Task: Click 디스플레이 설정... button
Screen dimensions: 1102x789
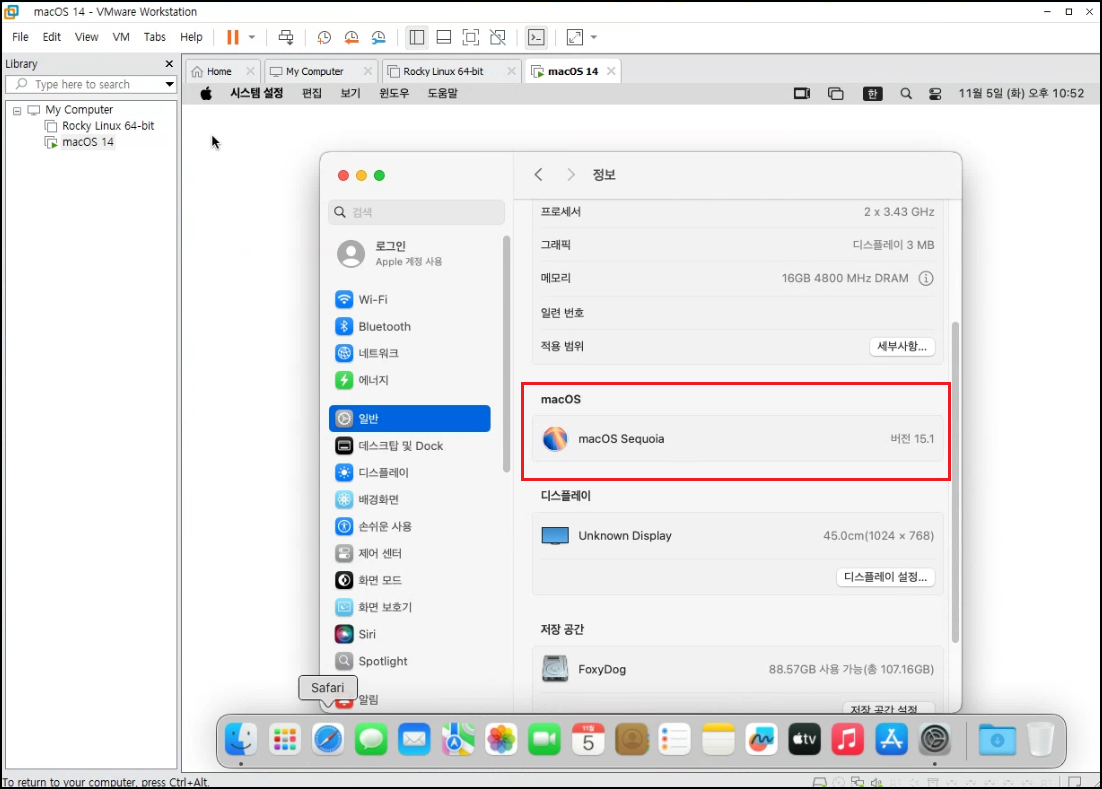Action: [886, 577]
